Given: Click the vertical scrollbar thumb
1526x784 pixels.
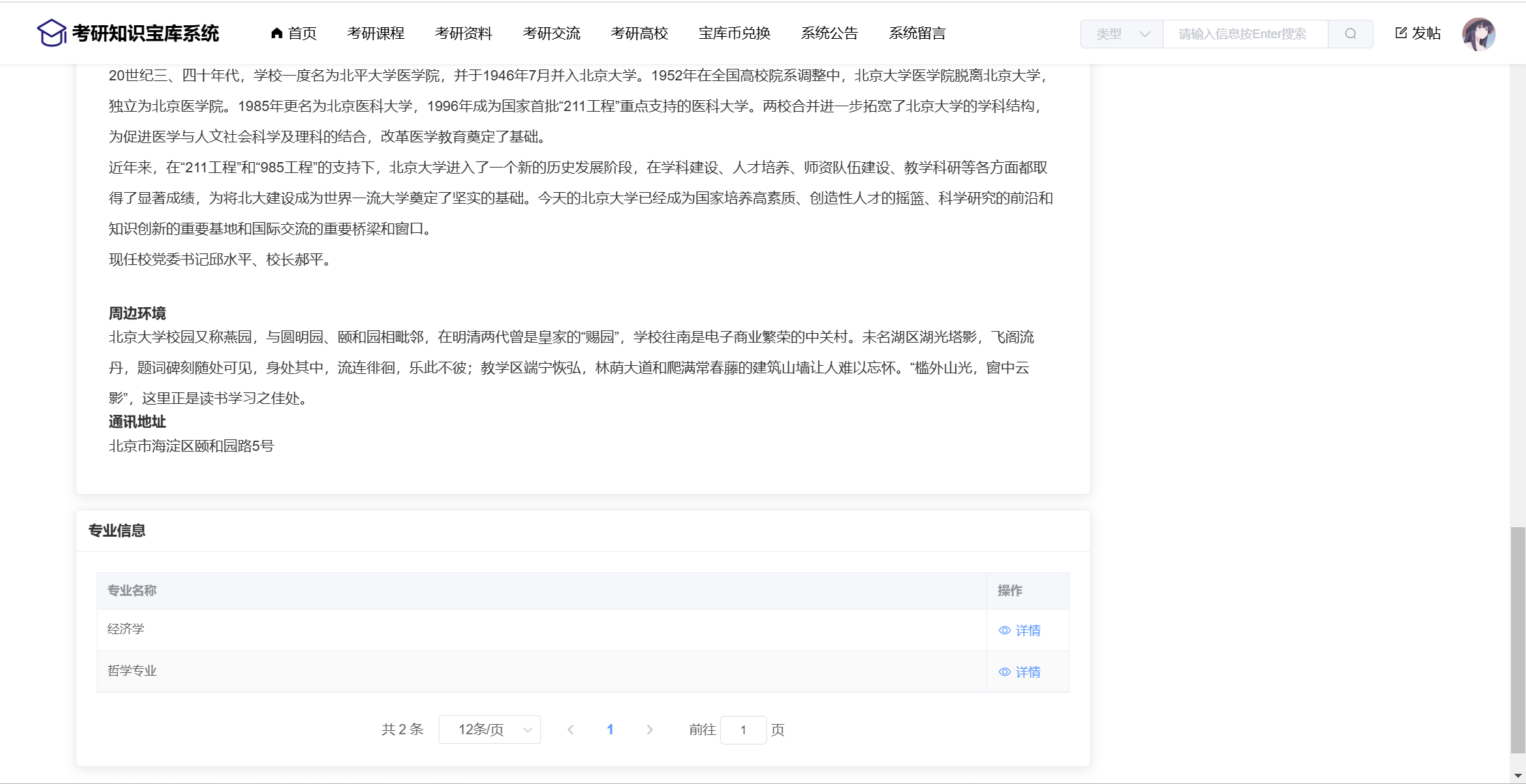Looking at the screenshot, I should [x=1517, y=639].
